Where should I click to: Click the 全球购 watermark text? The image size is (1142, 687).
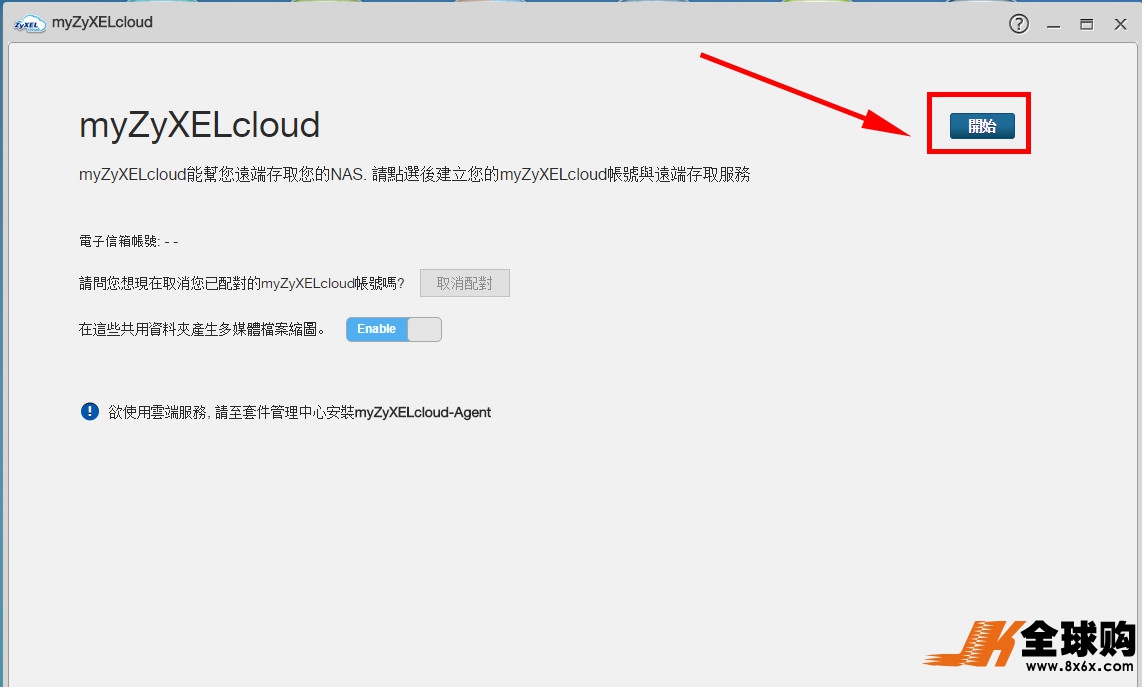pyautogui.click(x=1077, y=638)
